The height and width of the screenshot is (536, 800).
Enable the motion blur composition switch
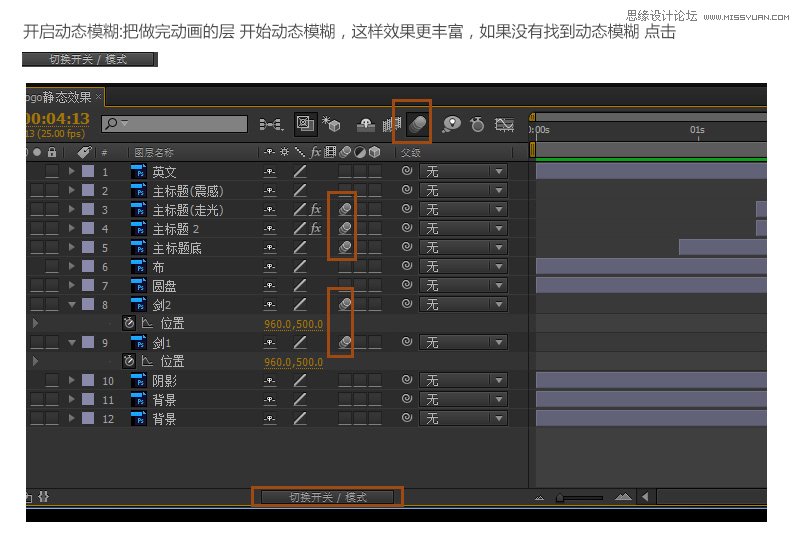click(417, 124)
